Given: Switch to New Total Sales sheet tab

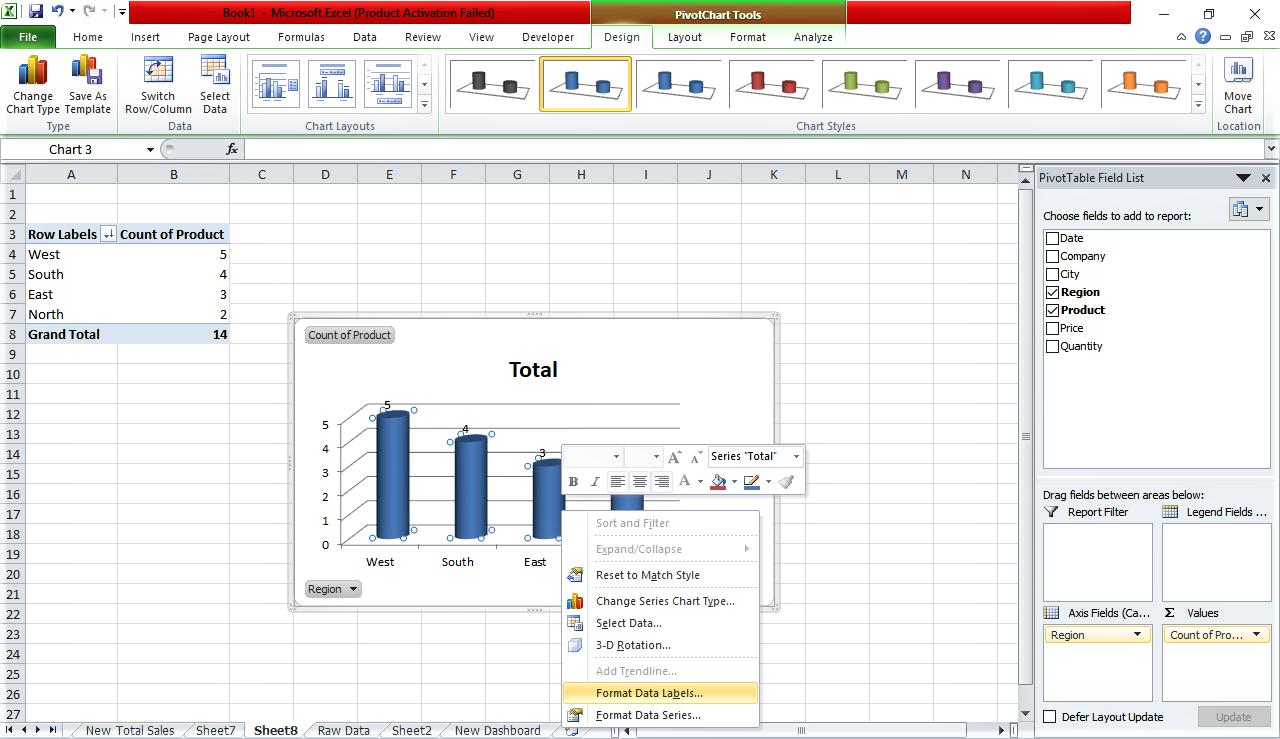Looking at the screenshot, I should coord(130,730).
